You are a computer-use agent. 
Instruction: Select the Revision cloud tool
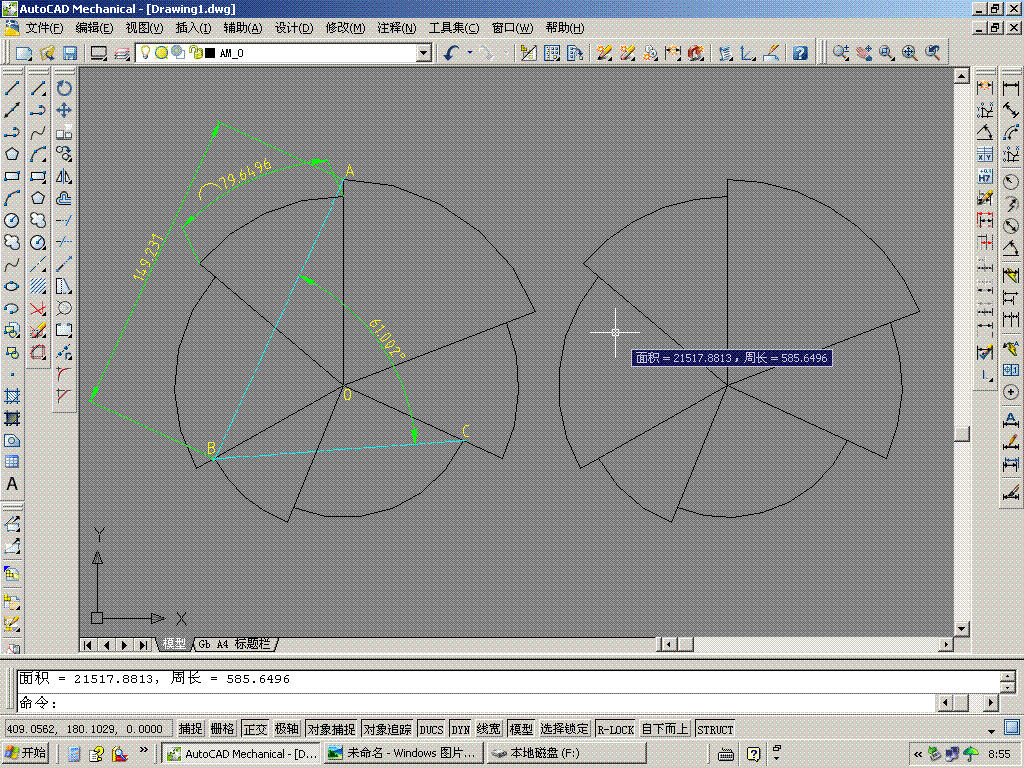(12, 242)
